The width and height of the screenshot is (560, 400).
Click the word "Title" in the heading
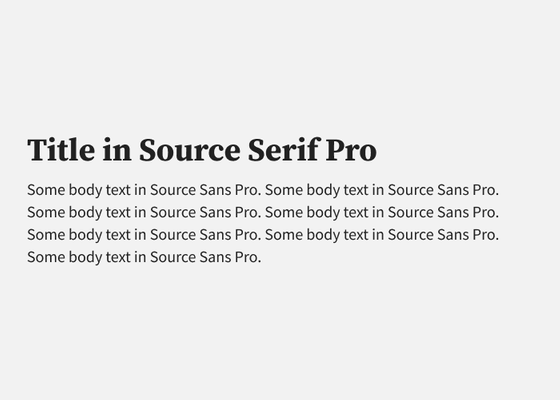click(61, 150)
